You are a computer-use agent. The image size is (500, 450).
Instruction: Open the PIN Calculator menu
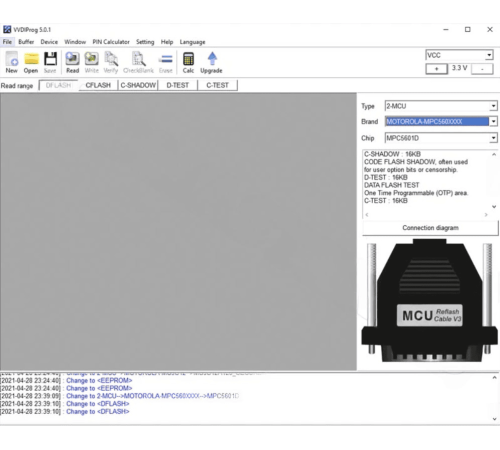coord(111,42)
